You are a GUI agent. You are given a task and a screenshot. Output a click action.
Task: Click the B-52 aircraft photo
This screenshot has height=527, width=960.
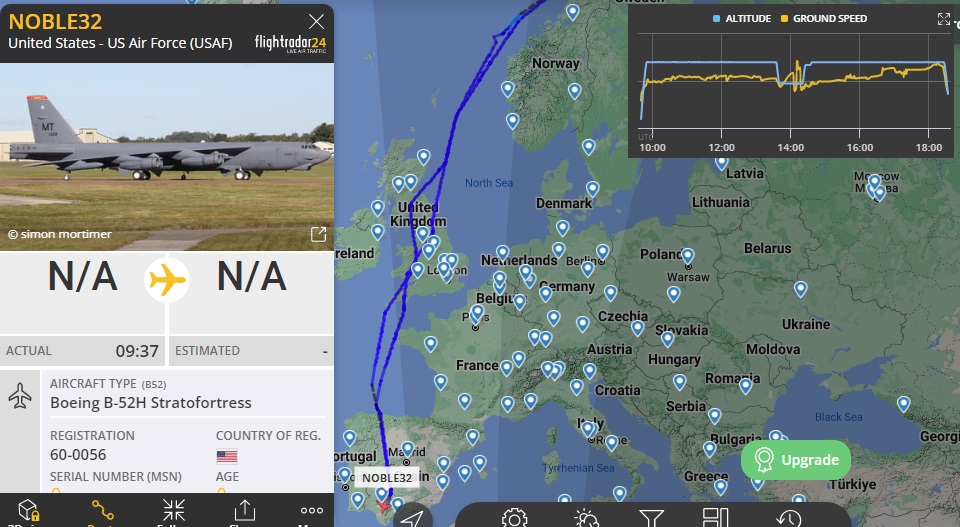tap(167, 157)
